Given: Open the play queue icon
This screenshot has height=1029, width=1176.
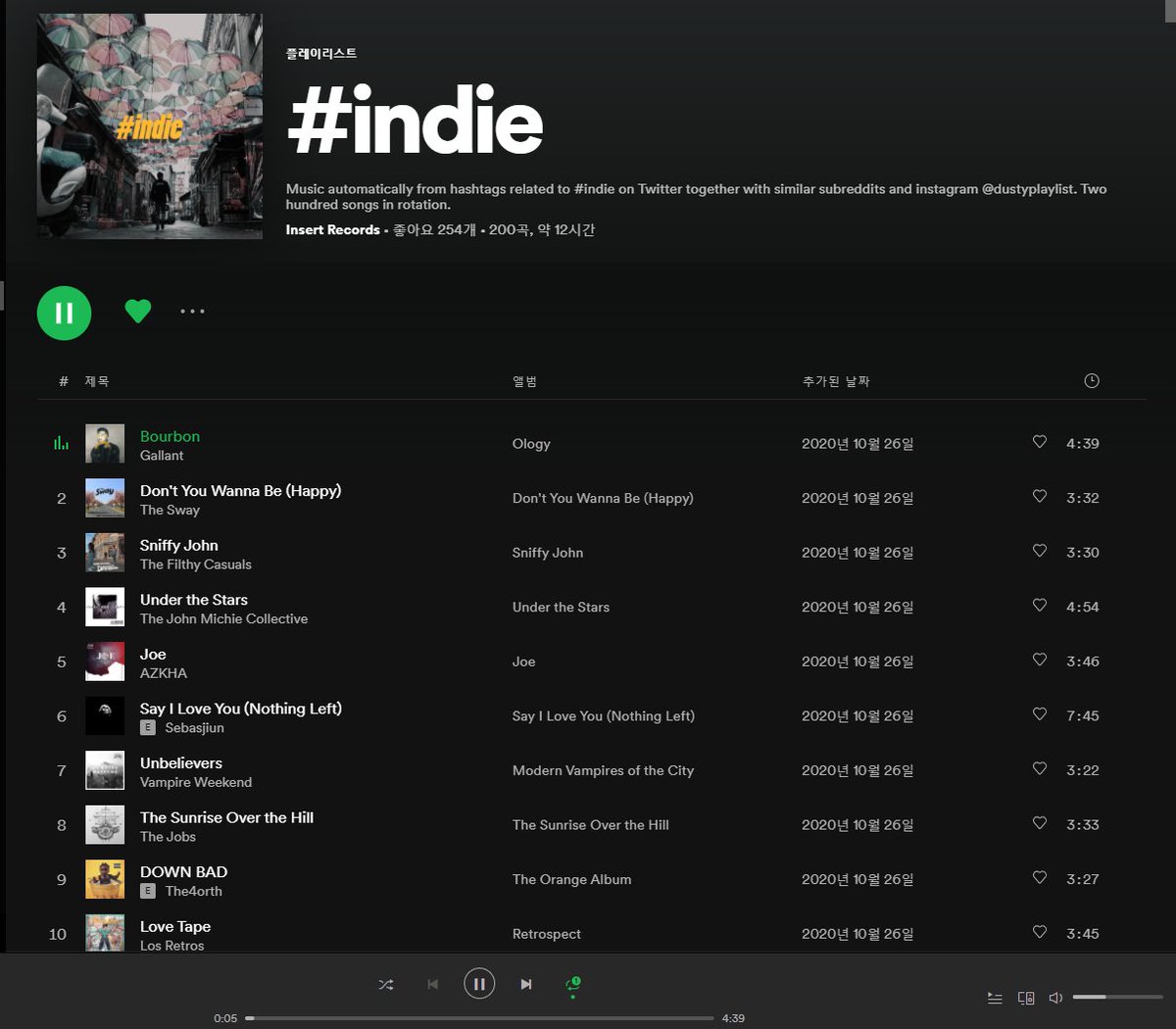Looking at the screenshot, I should 995,998.
